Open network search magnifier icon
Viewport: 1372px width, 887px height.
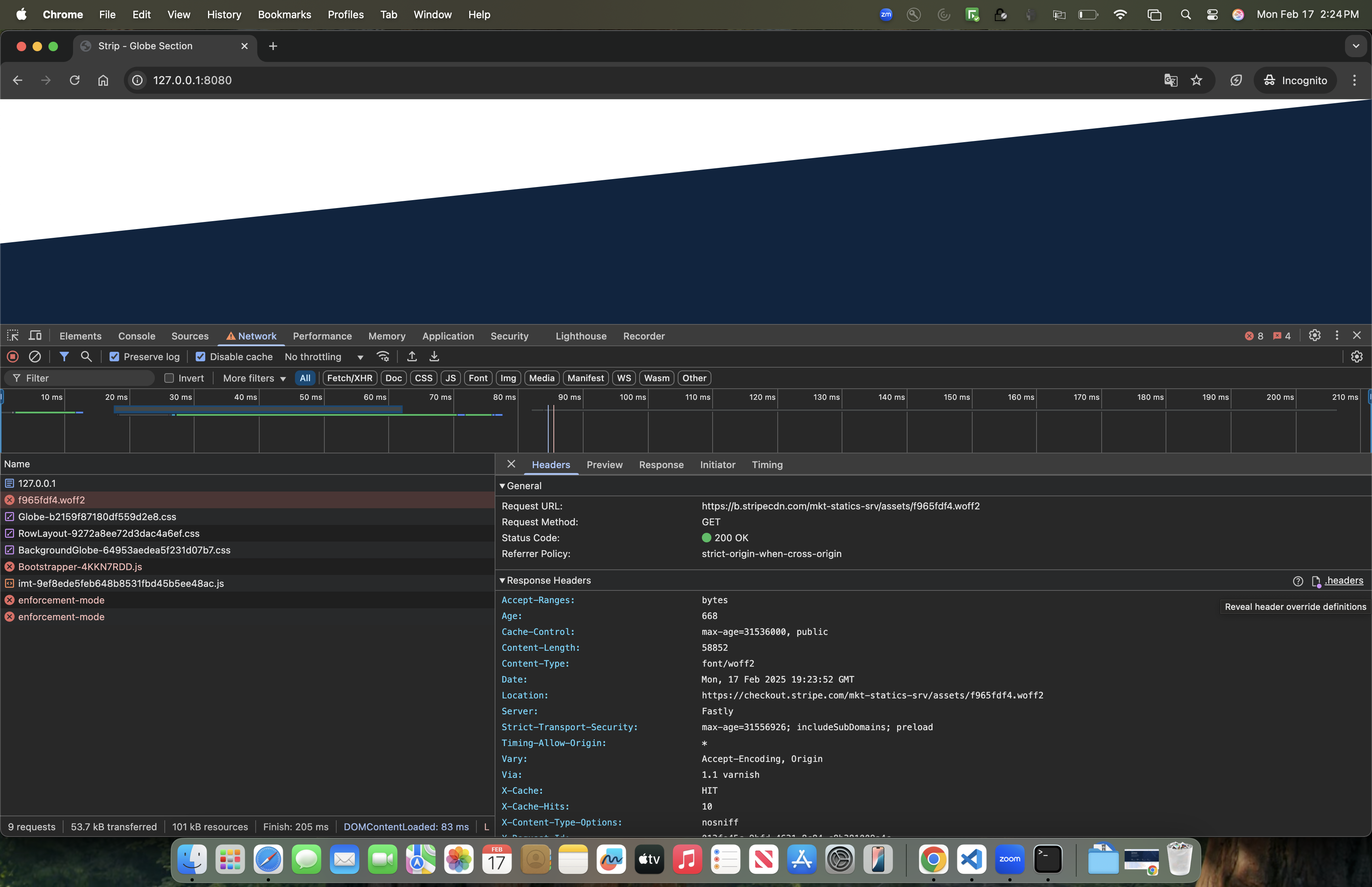coord(87,357)
